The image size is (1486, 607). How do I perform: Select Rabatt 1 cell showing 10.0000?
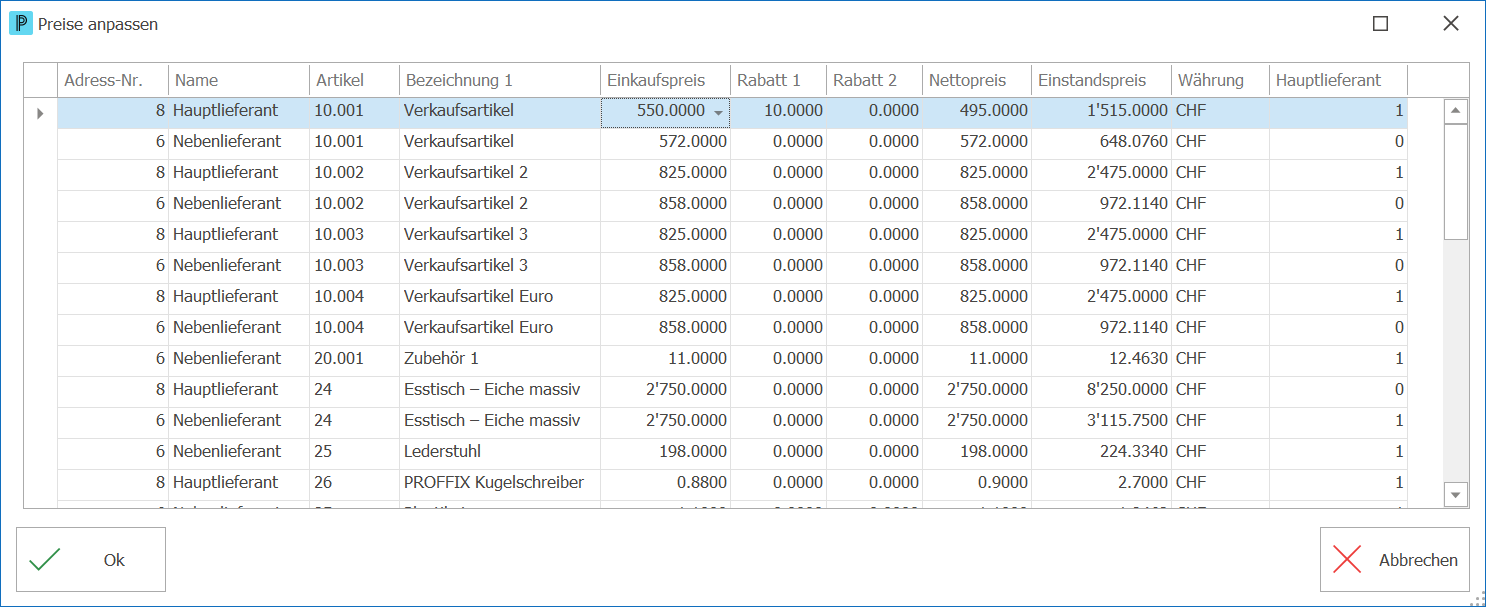[778, 111]
